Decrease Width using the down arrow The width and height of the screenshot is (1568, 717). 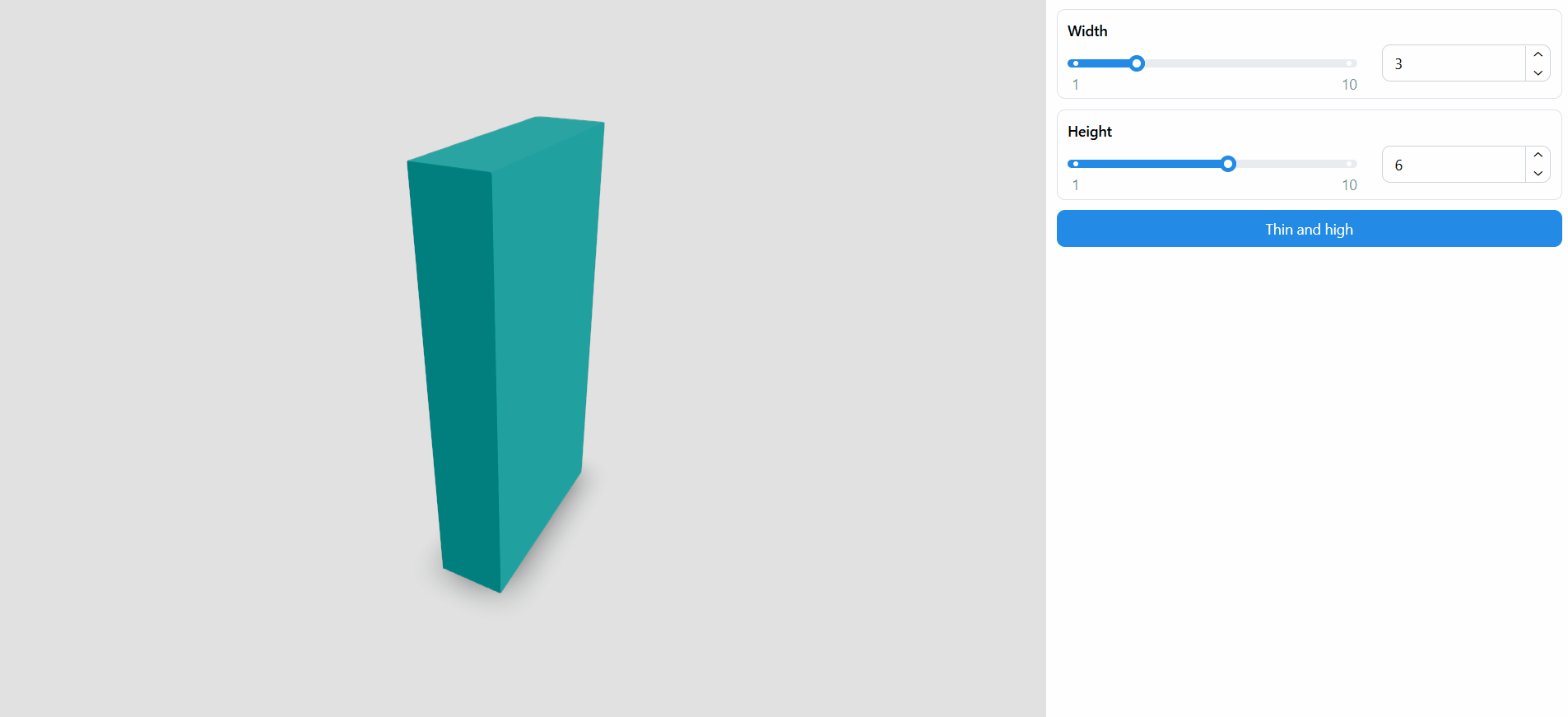(1538, 72)
